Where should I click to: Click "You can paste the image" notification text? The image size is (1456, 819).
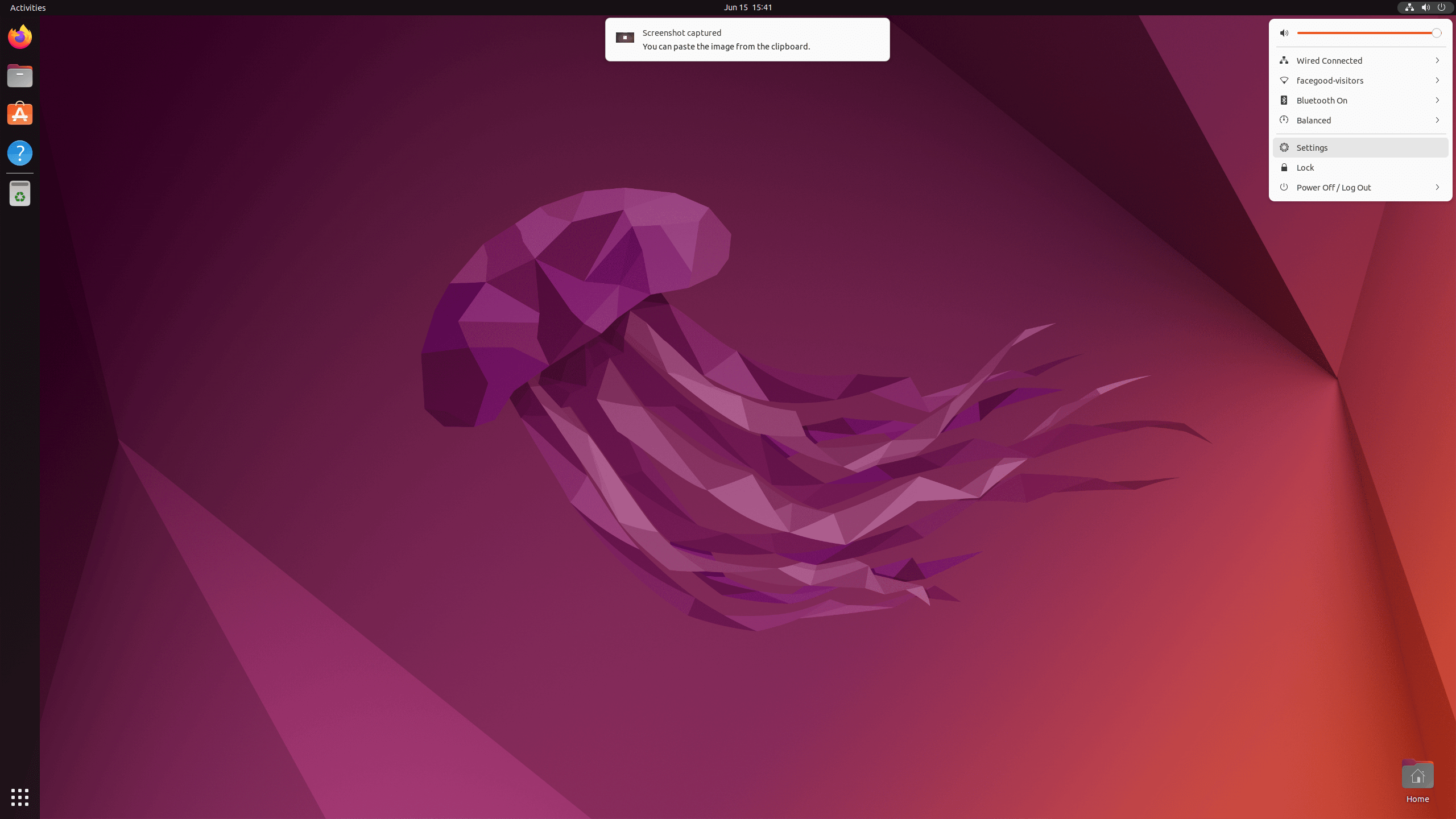click(726, 47)
